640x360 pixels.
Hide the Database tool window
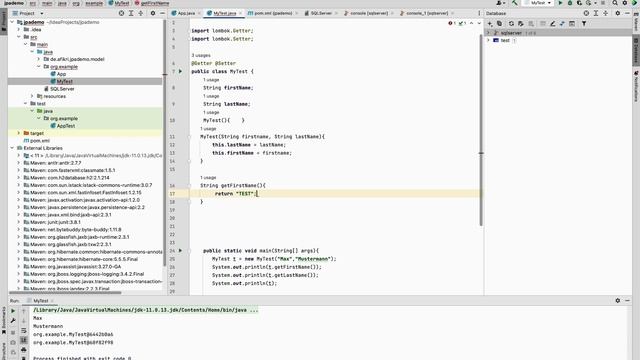(x=627, y=13)
